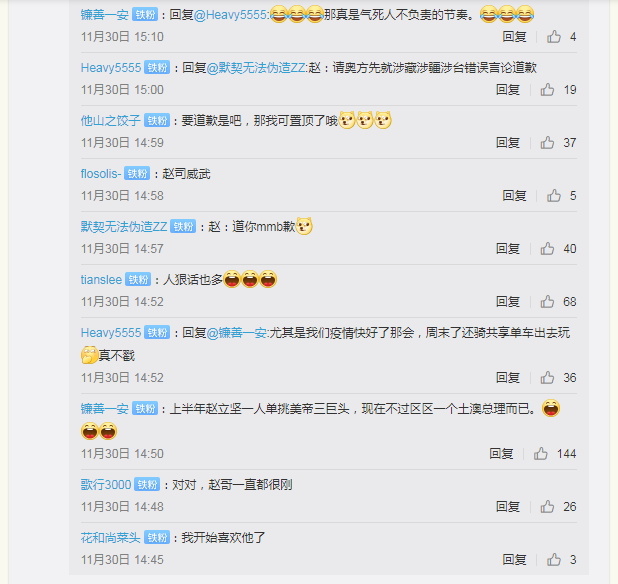Reply to the 14:50 comment by 镰善一安
The height and width of the screenshot is (584, 618).
pyautogui.click(x=501, y=454)
